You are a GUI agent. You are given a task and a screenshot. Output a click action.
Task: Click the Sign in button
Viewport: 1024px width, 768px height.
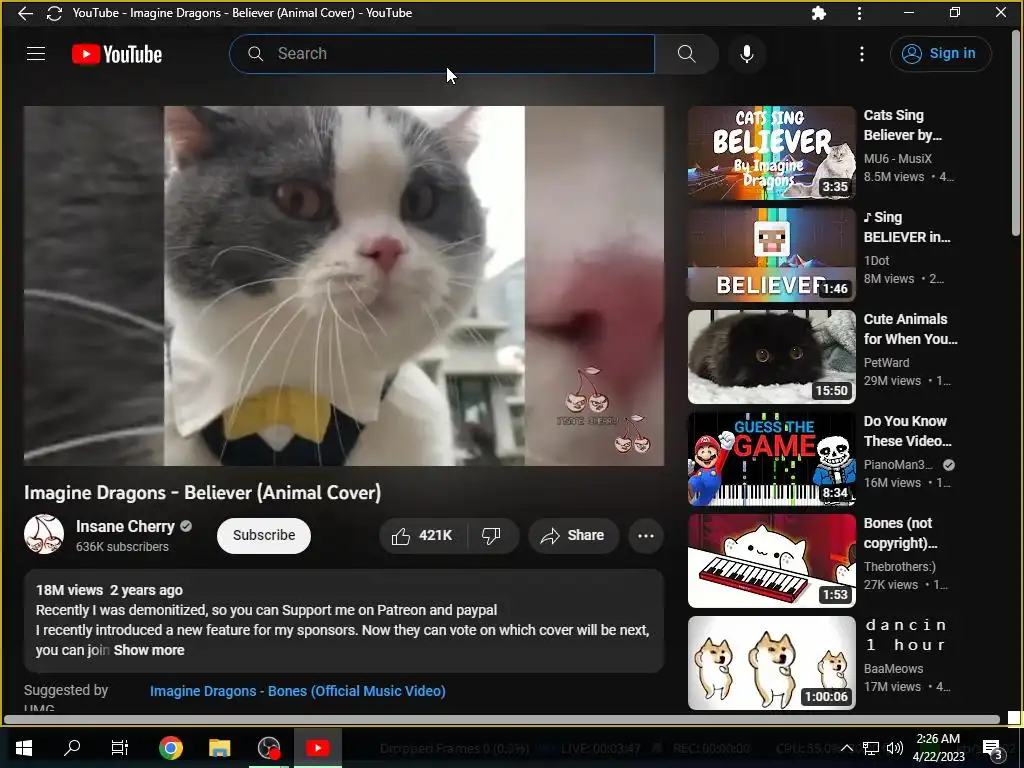pyautogui.click(x=940, y=54)
